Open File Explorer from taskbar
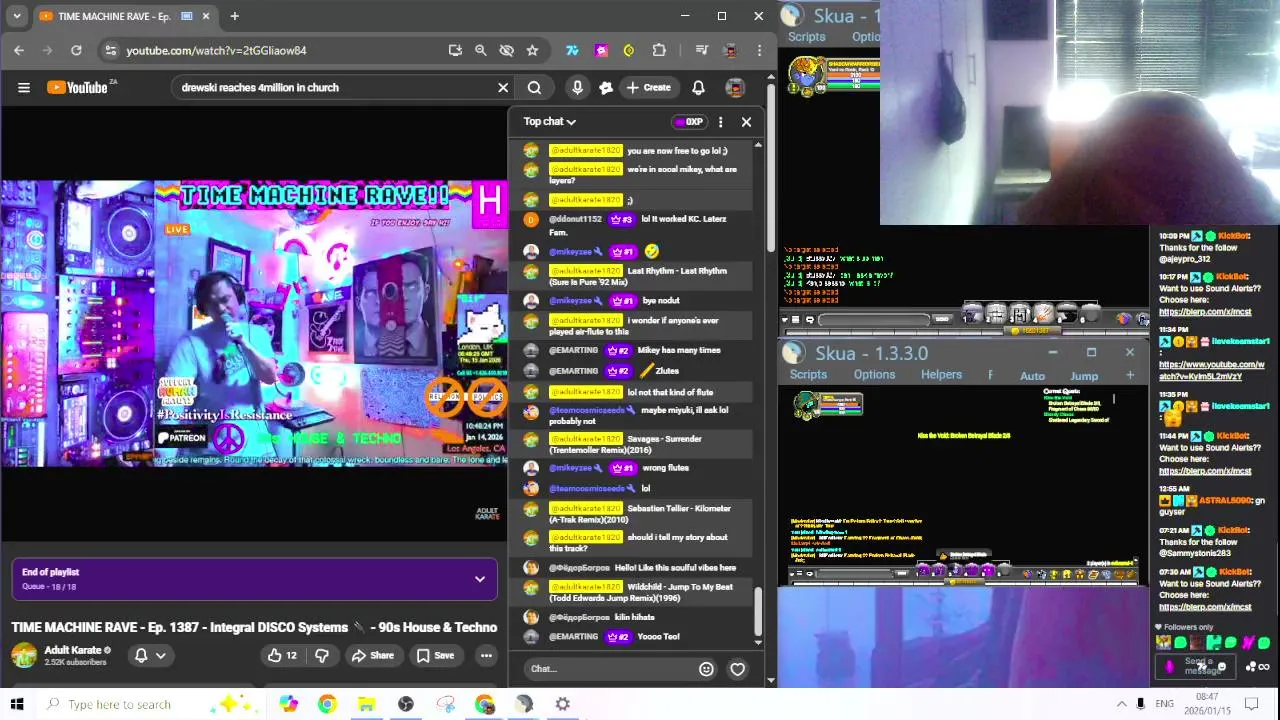The height and width of the screenshot is (720, 1280). [x=366, y=704]
